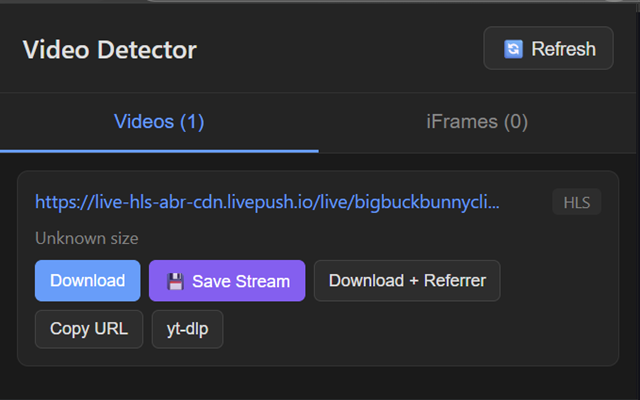Click the floppy disk save icon
Viewport: 640px width, 400px height.
[175, 281]
